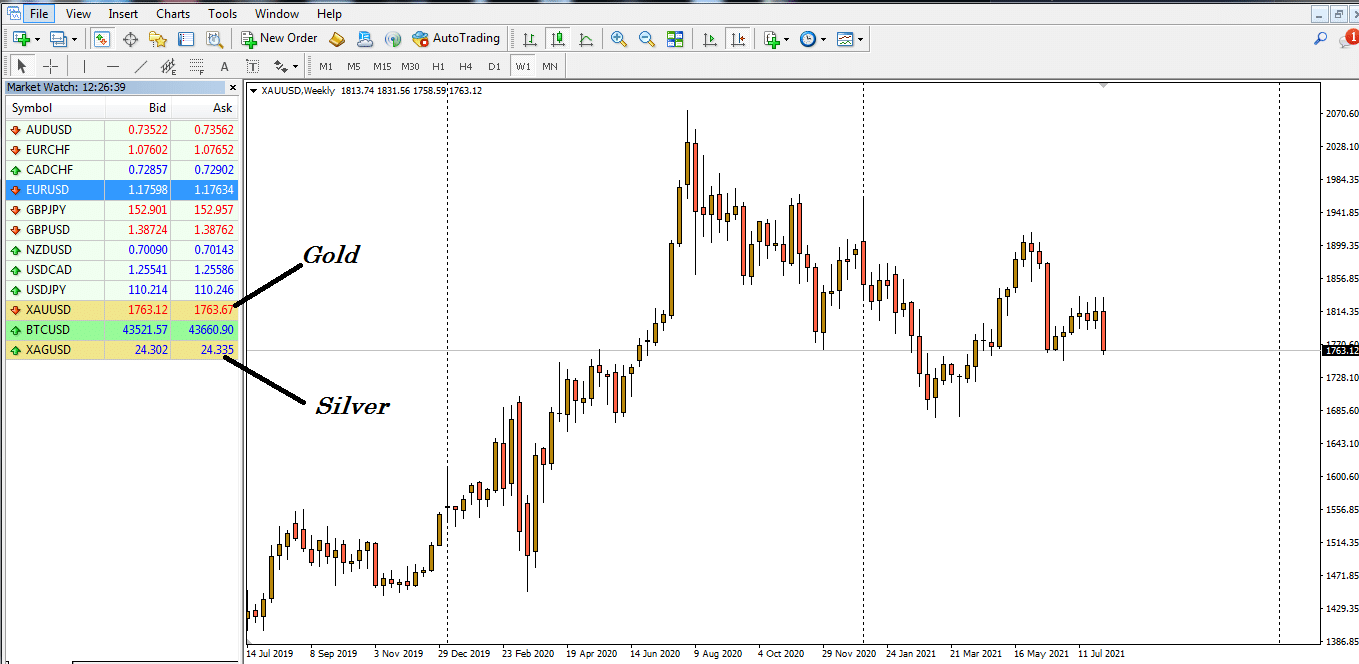Zoom in on the chart
Viewport: 1359px width, 664px height.
[x=619, y=39]
